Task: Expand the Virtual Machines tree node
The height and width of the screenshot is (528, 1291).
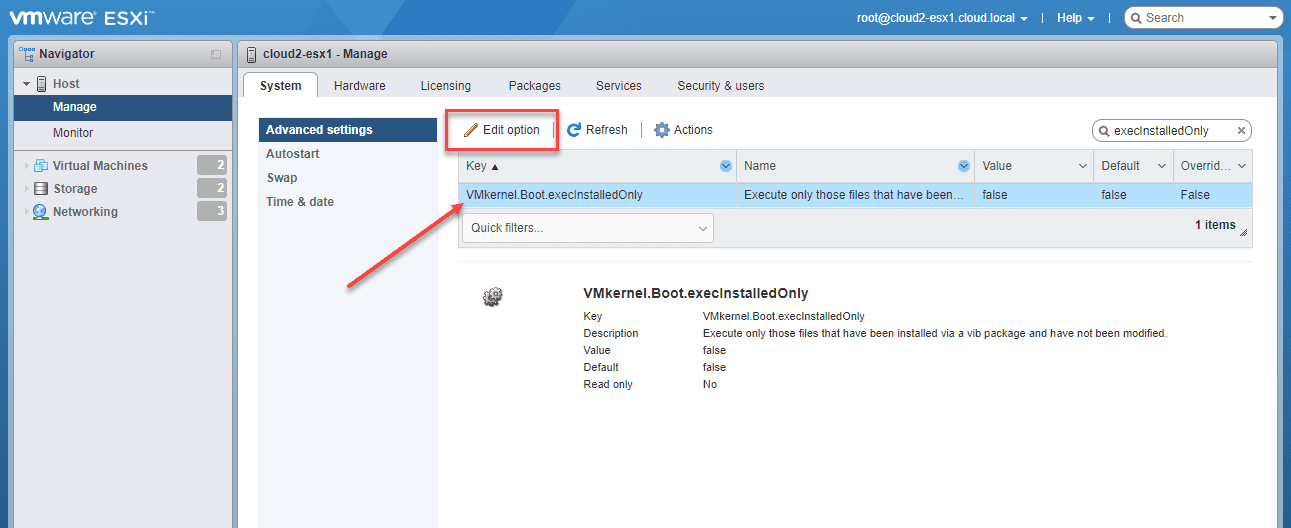Action: (27, 166)
